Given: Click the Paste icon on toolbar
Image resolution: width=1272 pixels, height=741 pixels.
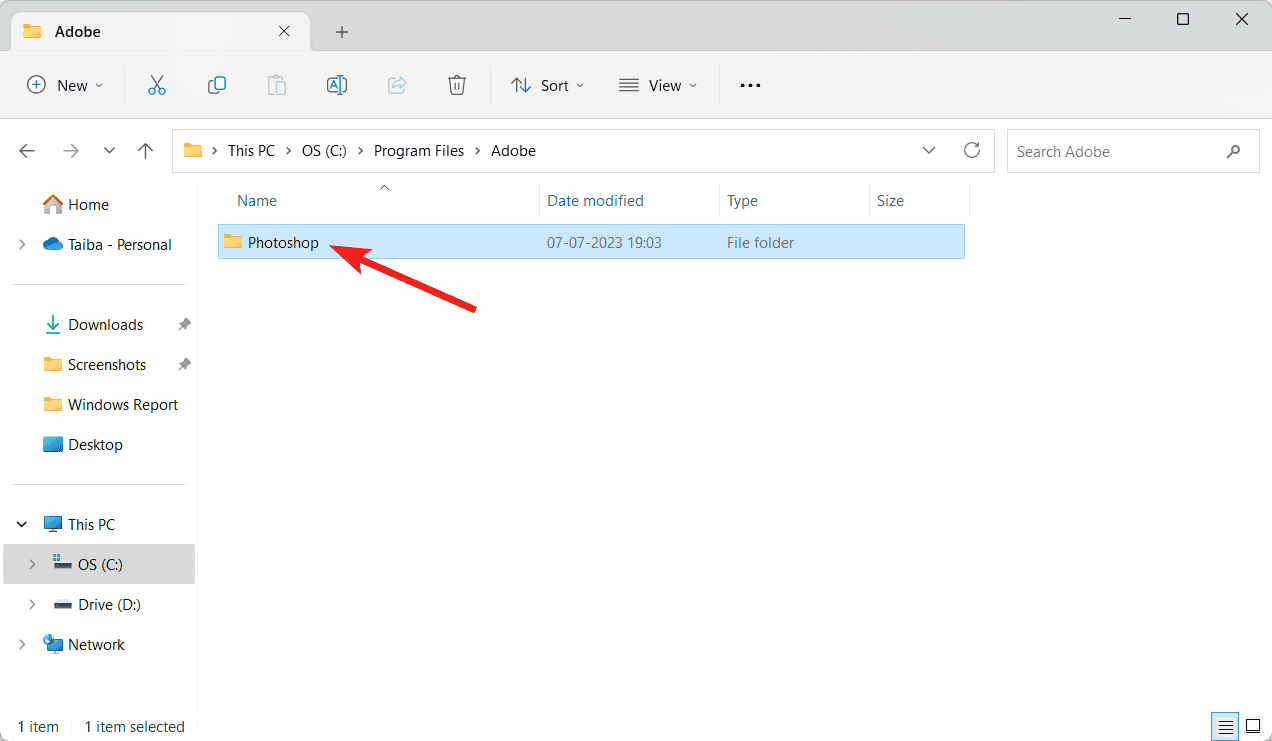Looking at the screenshot, I should pyautogui.click(x=277, y=85).
